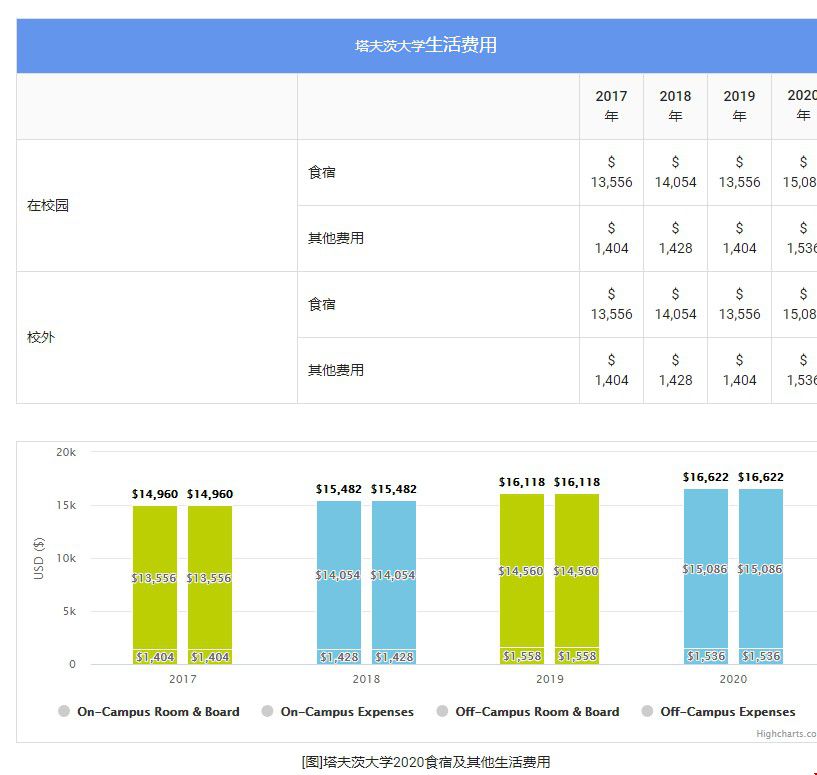Open the Highcharts credit link
The width and height of the screenshot is (817, 775).
coord(786,734)
